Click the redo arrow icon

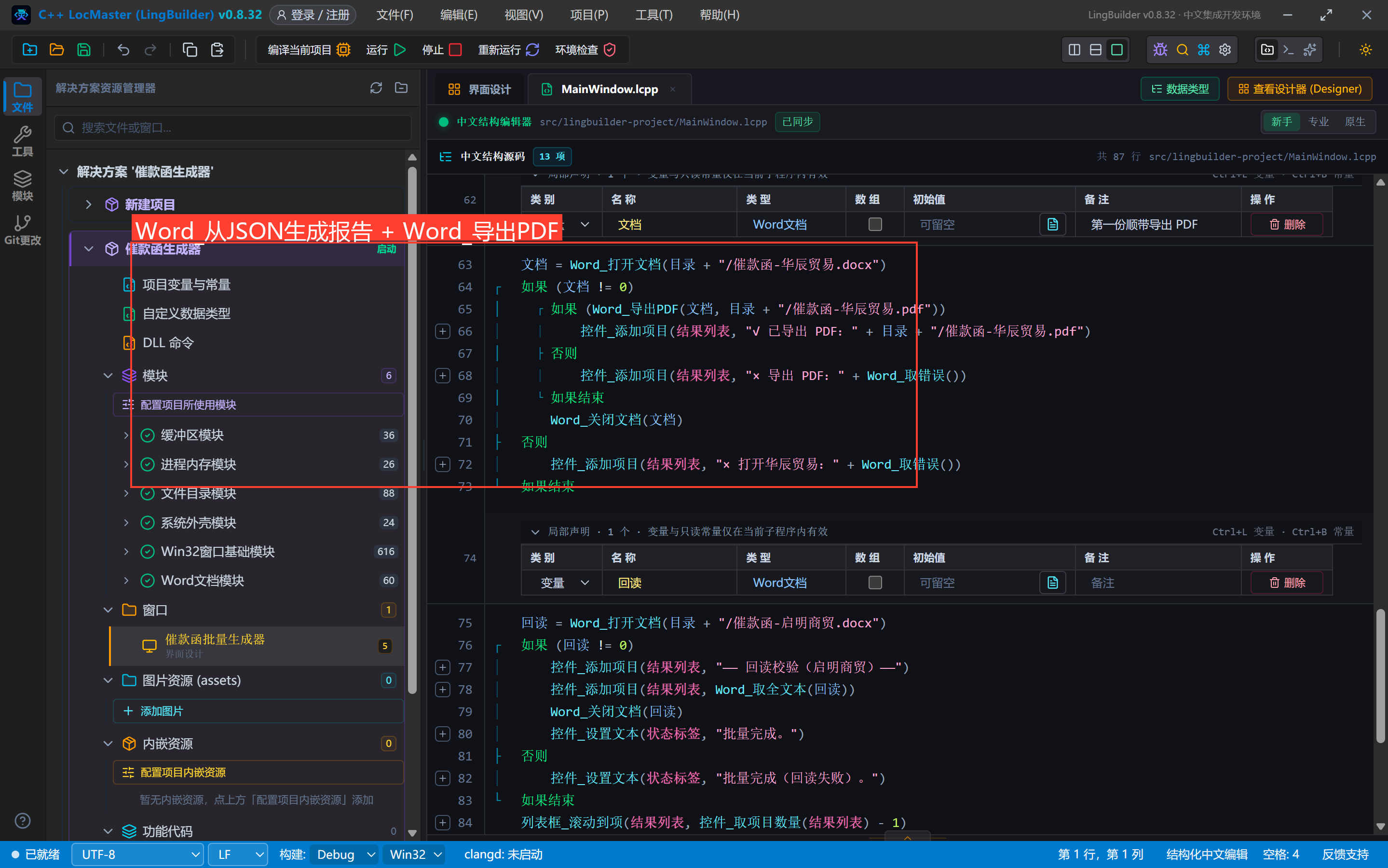tap(150, 50)
